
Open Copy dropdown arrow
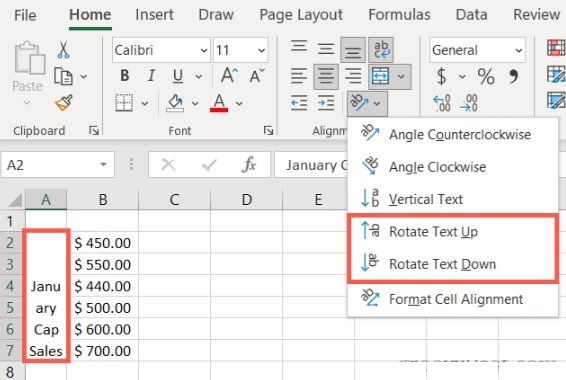point(83,77)
